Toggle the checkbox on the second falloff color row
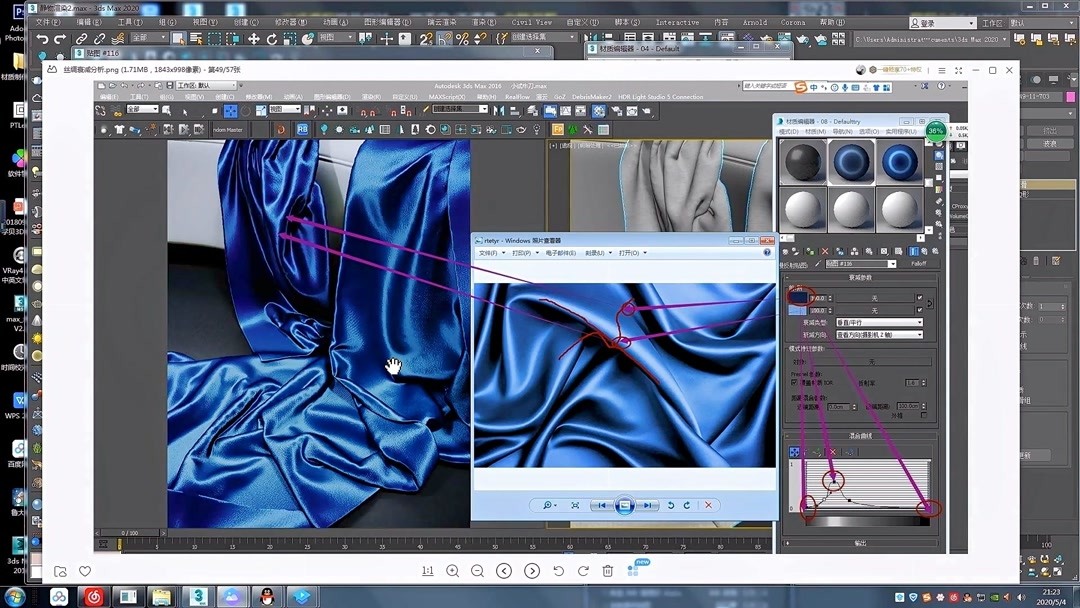Viewport: 1080px width, 608px height. click(x=919, y=309)
